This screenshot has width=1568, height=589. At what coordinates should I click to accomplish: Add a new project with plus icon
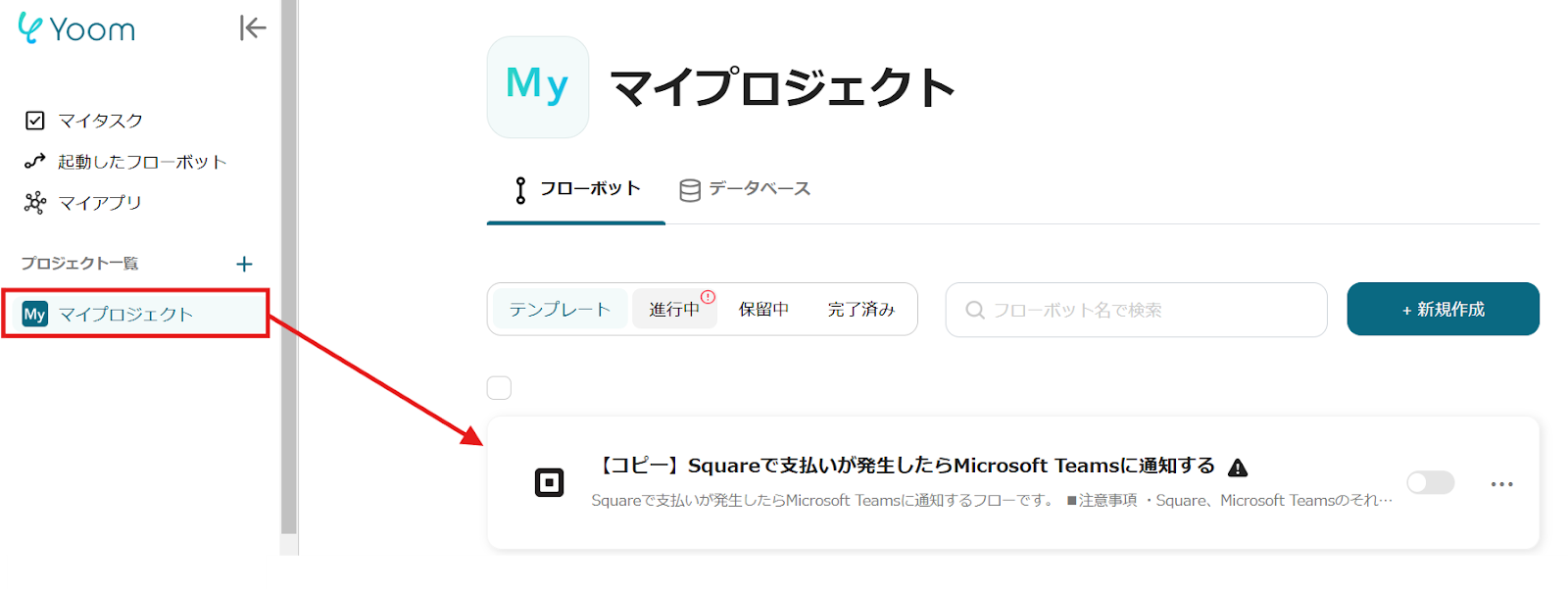point(244,264)
